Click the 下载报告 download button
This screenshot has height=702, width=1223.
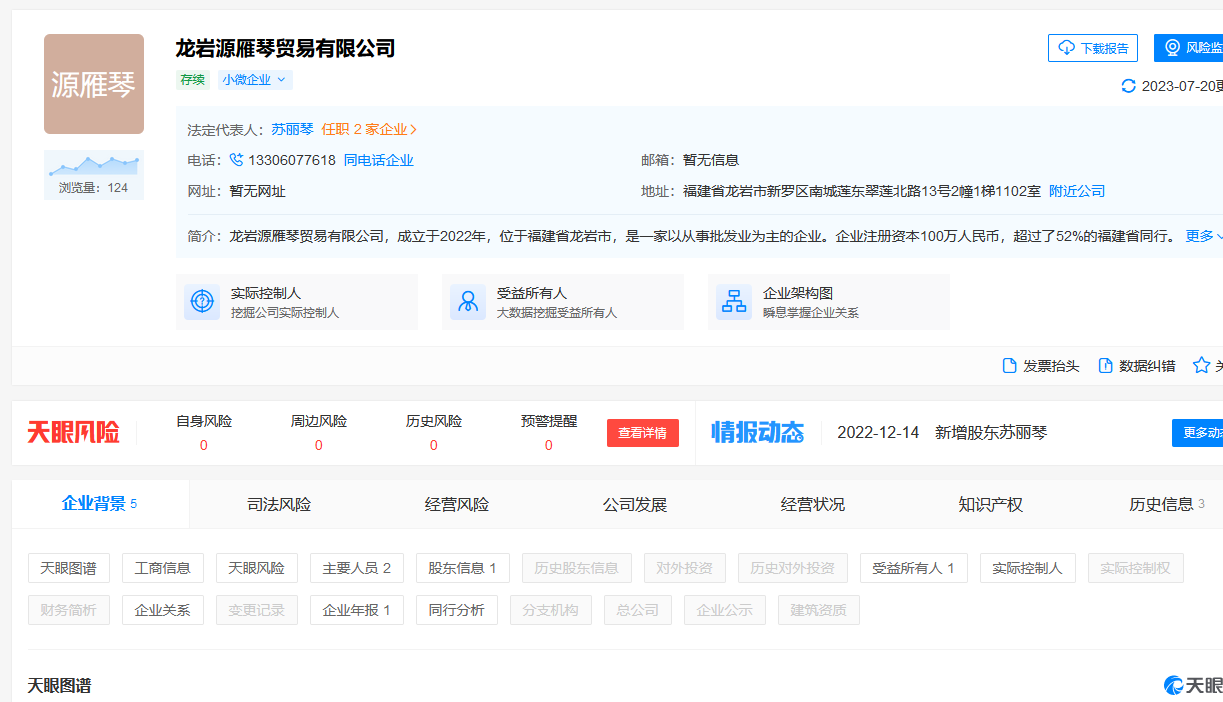1093,48
